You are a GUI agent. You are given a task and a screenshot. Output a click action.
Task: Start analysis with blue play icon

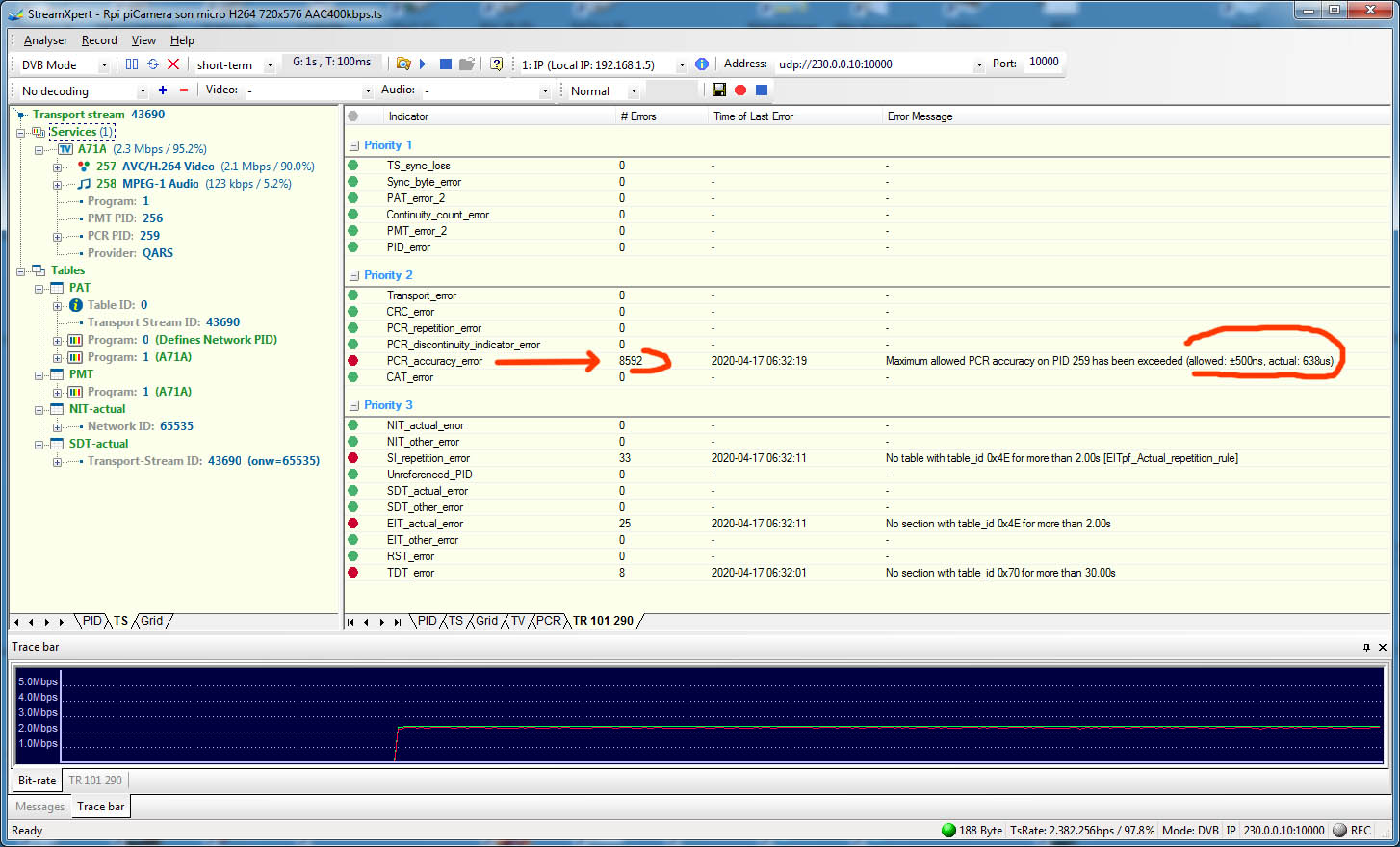point(423,64)
